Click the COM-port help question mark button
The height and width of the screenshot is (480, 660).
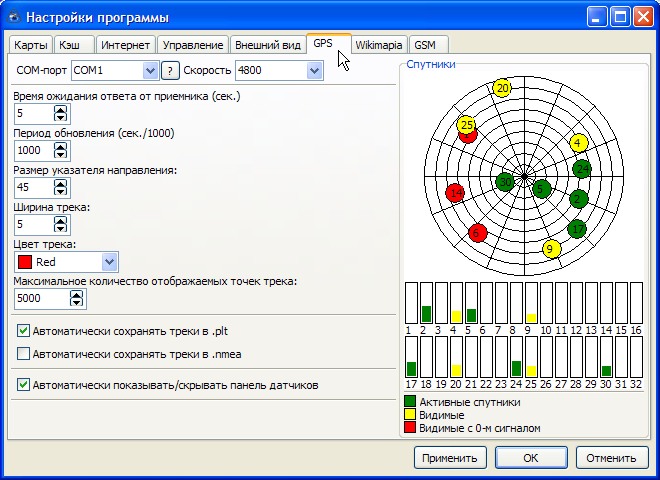click(171, 70)
